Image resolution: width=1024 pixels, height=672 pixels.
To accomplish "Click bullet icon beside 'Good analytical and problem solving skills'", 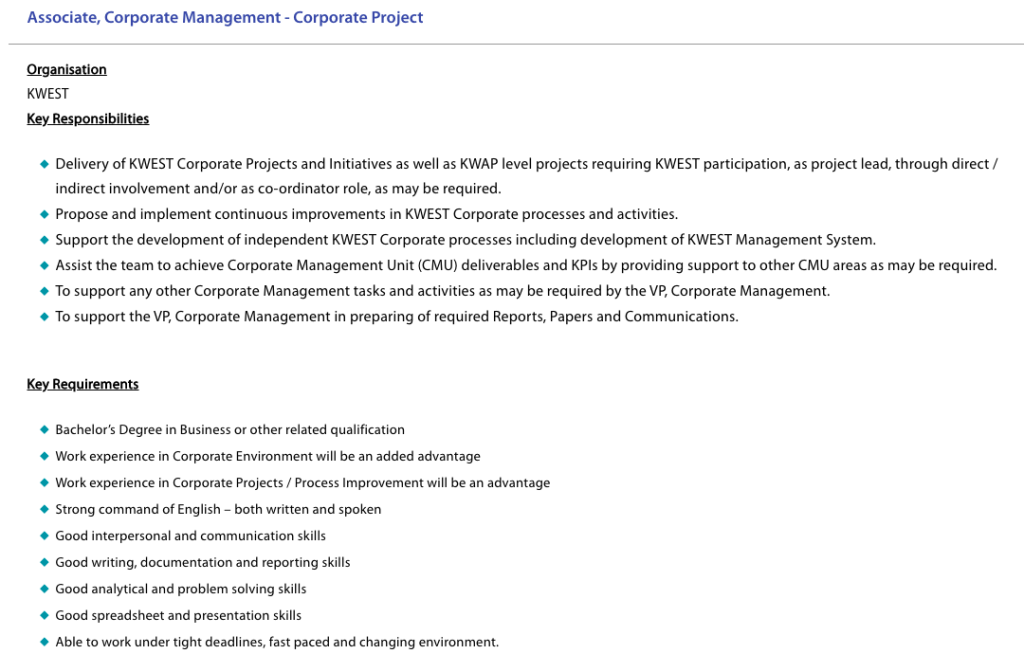I will pos(44,589).
